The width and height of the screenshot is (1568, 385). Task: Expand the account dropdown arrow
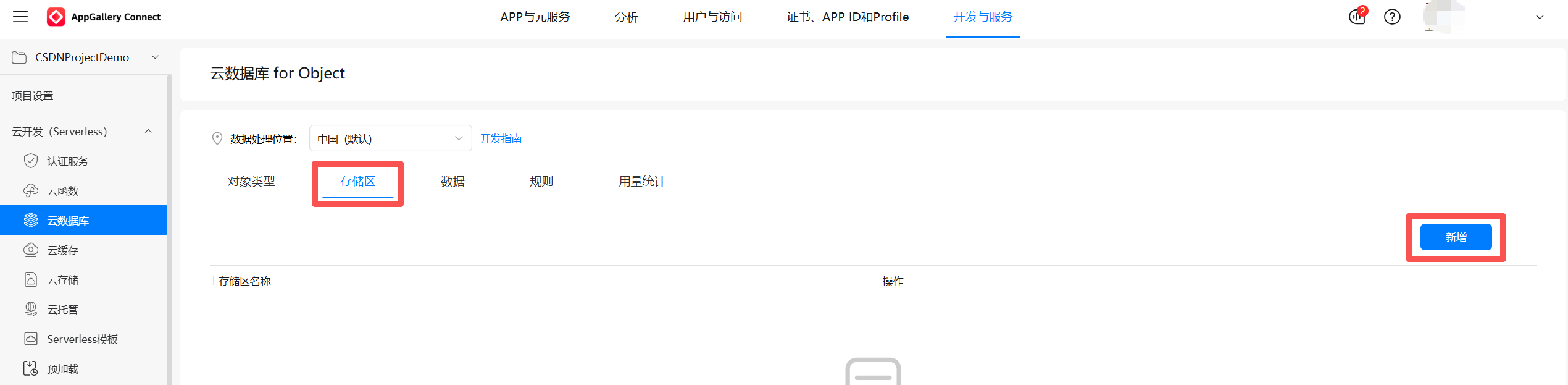click(1540, 17)
